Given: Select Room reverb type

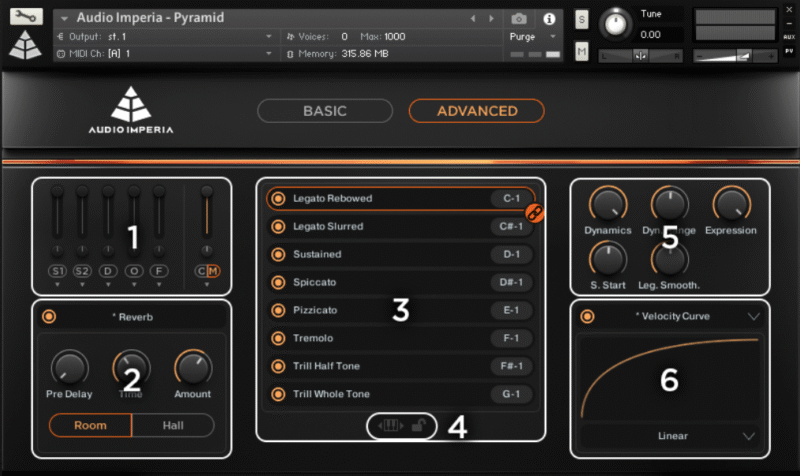Looking at the screenshot, I should click(90, 425).
